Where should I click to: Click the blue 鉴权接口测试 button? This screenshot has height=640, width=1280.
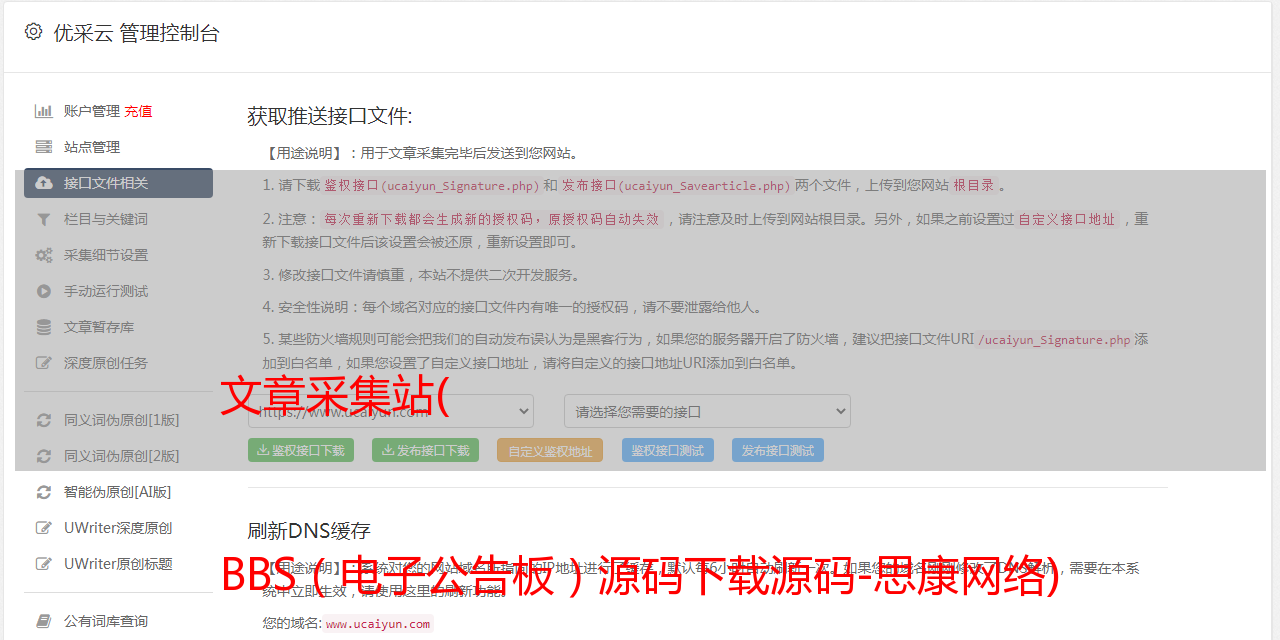pyautogui.click(x=668, y=450)
